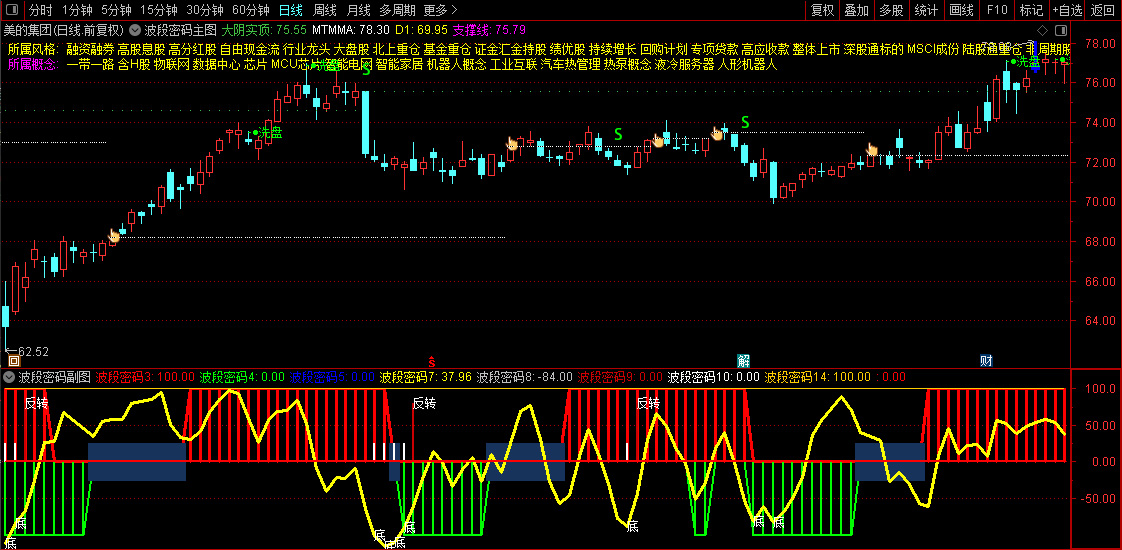1122x550 pixels.
Task: Click the 融资融券 style tag
Action: pos(90,49)
